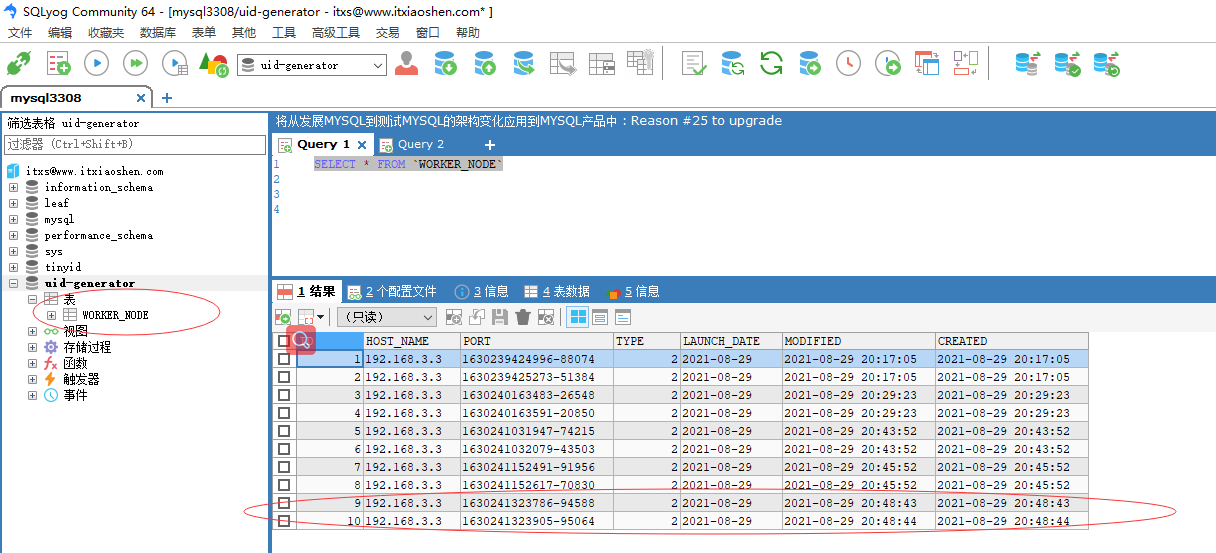Click the user manager person icon
The image size is (1216, 553).
(x=406, y=64)
